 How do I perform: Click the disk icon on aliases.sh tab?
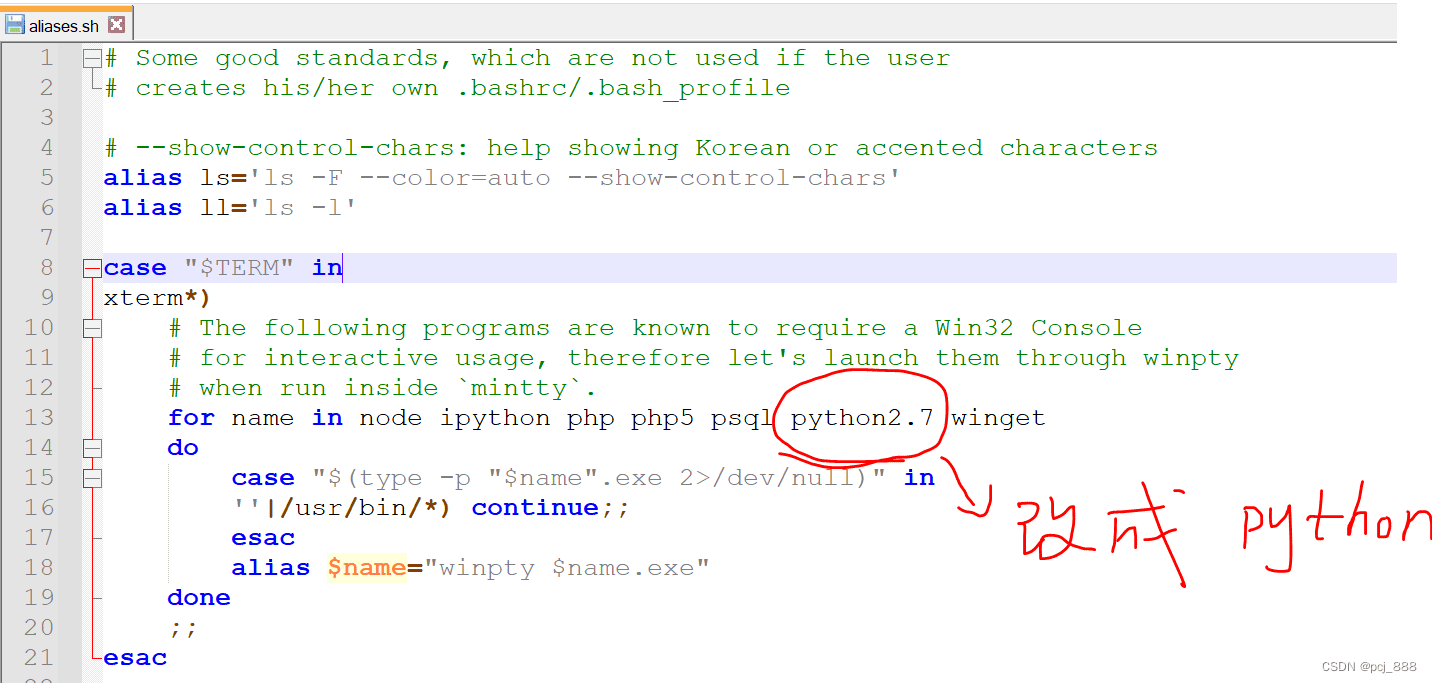(x=15, y=25)
